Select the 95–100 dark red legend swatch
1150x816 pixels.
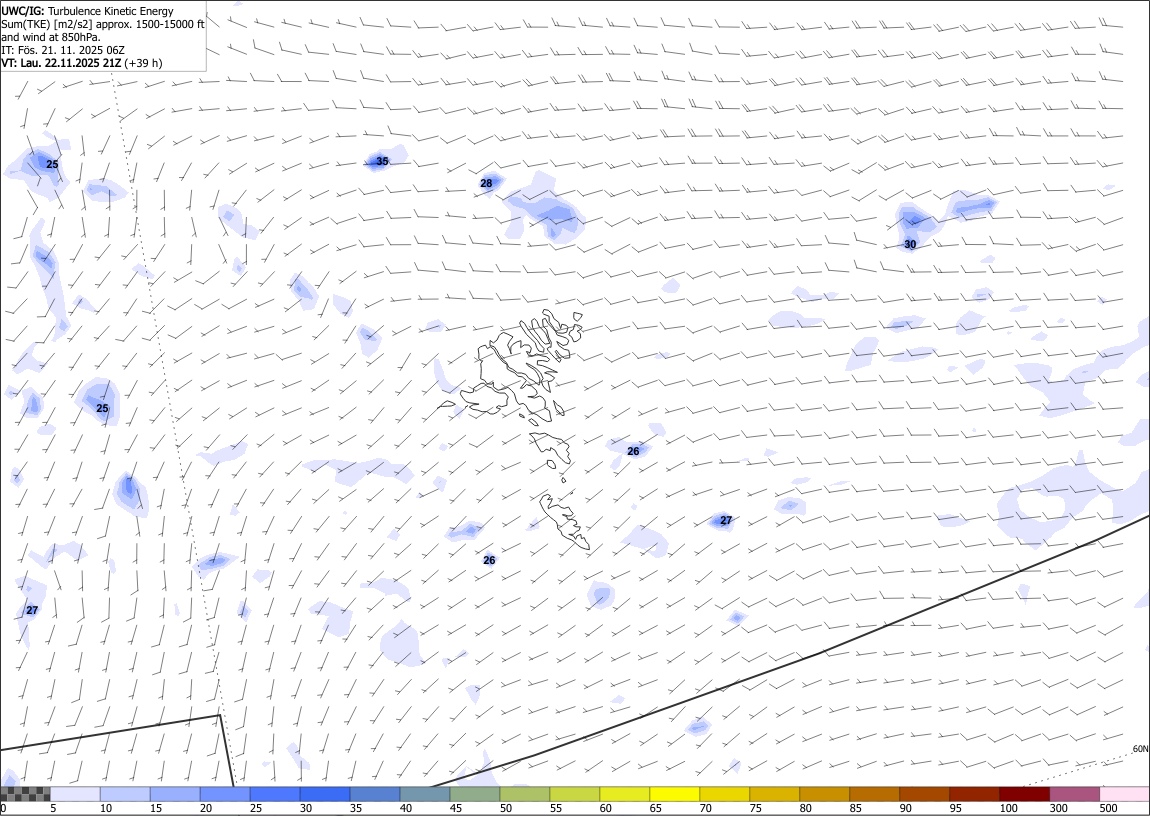click(974, 794)
